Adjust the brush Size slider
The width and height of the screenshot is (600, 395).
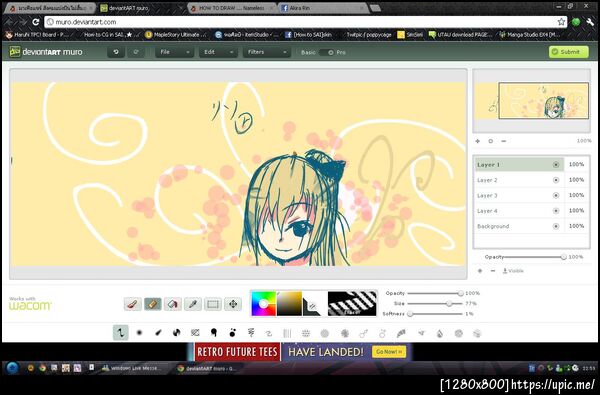(435, 304)
